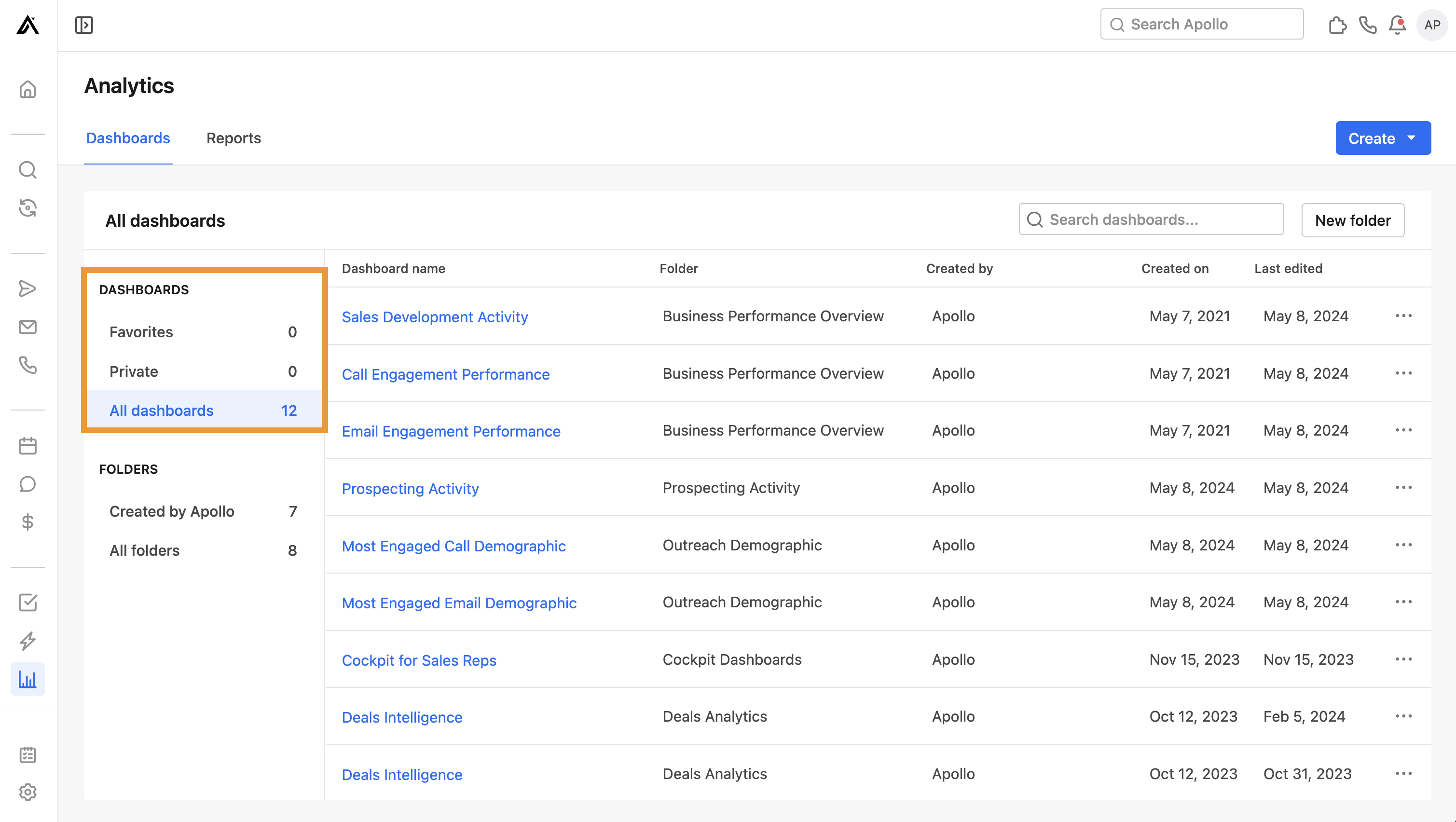Screen dimensions: 1456x822
Task: Open the Home icon in the sidebar
Action: [x=27, y=89]
